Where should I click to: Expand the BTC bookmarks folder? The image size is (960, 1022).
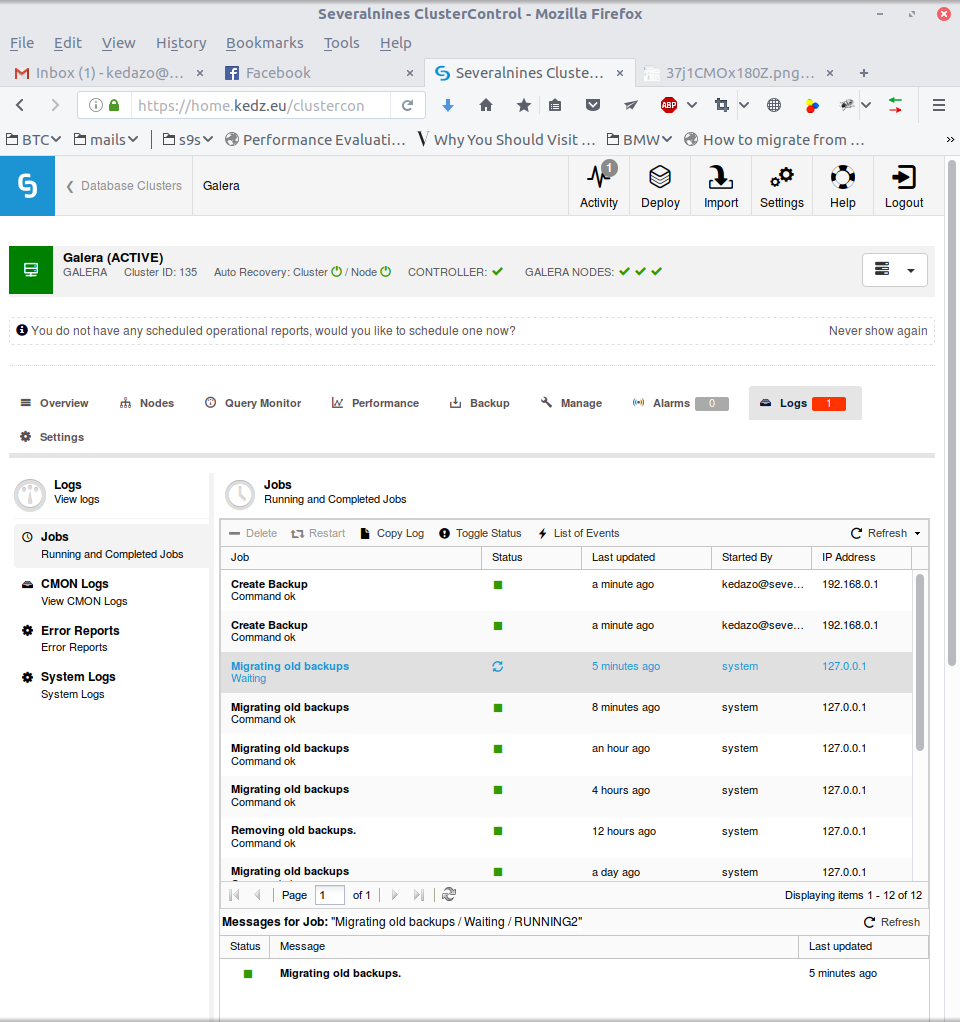(33, 139)
